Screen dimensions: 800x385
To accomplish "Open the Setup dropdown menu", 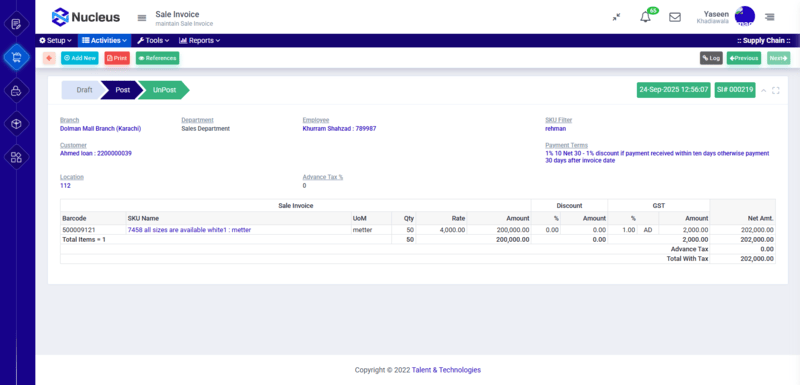I will tap(56, 40).
